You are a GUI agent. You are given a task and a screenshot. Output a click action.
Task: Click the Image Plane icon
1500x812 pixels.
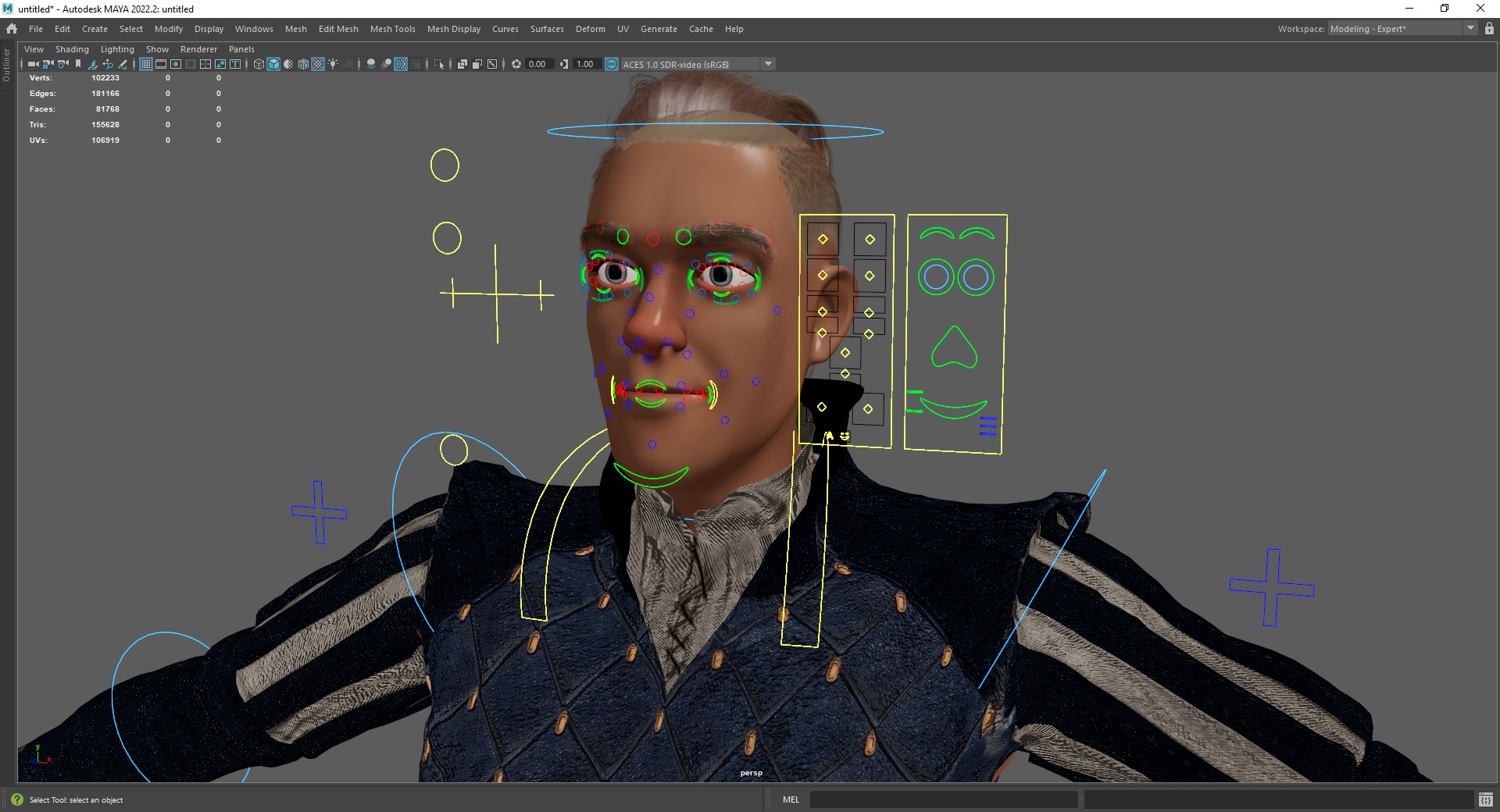93,64
